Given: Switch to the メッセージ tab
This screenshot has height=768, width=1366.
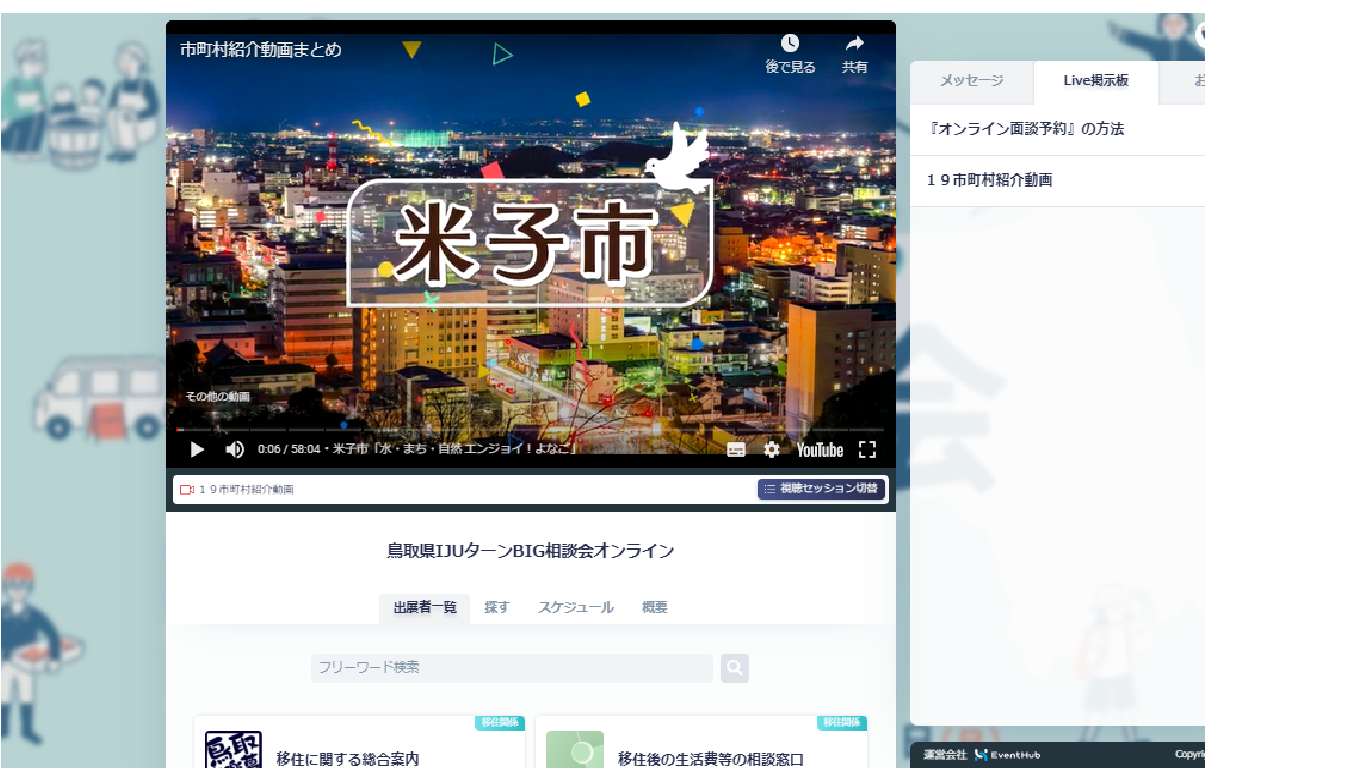Looking at the screenshot, I should [x=971, y=82].
